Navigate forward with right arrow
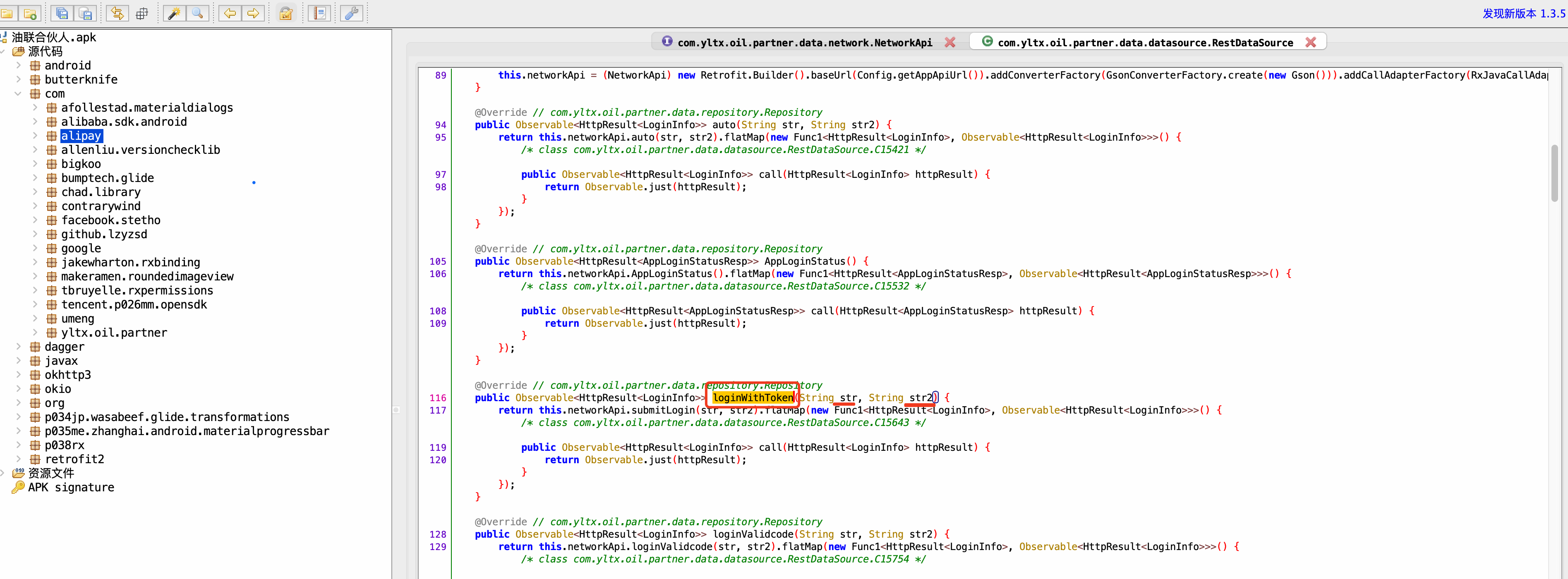 point(253,13)
